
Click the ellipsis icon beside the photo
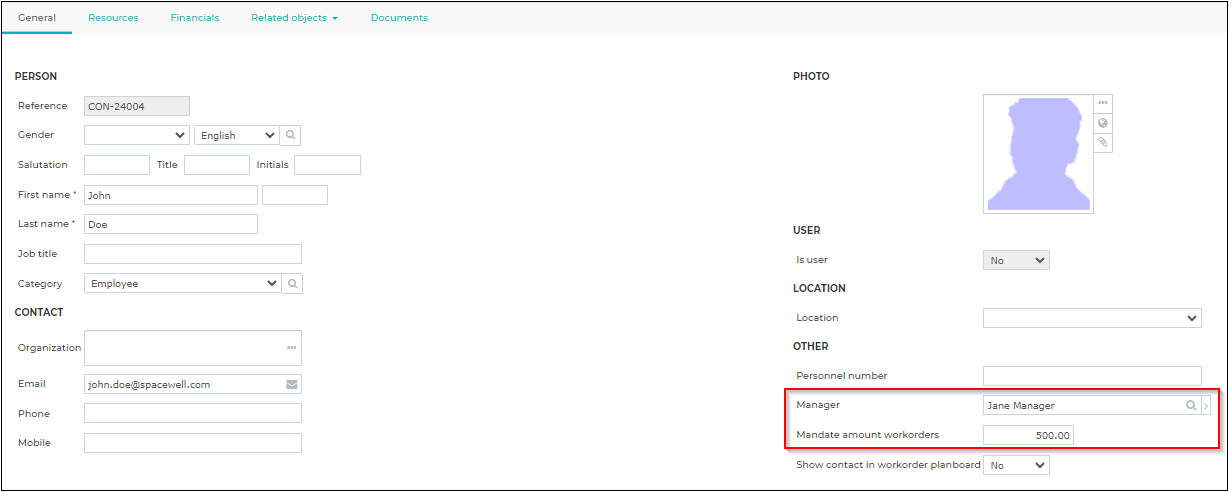tap(1103, 103)
